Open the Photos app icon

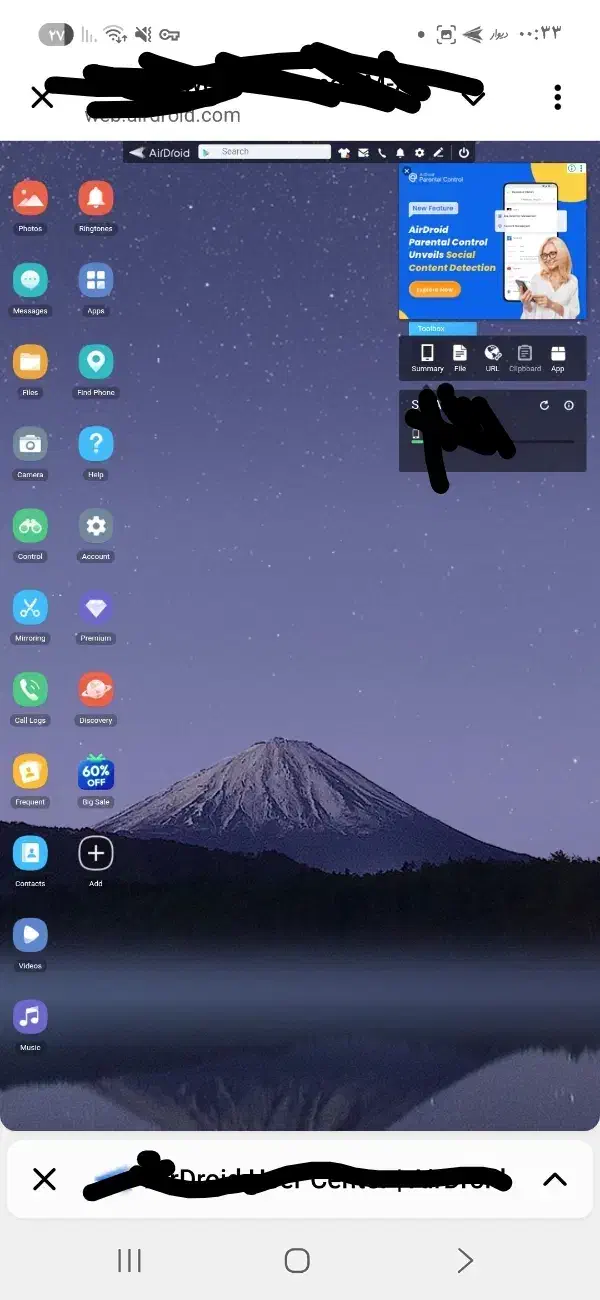pyautogui.click(x=30, y=198)
